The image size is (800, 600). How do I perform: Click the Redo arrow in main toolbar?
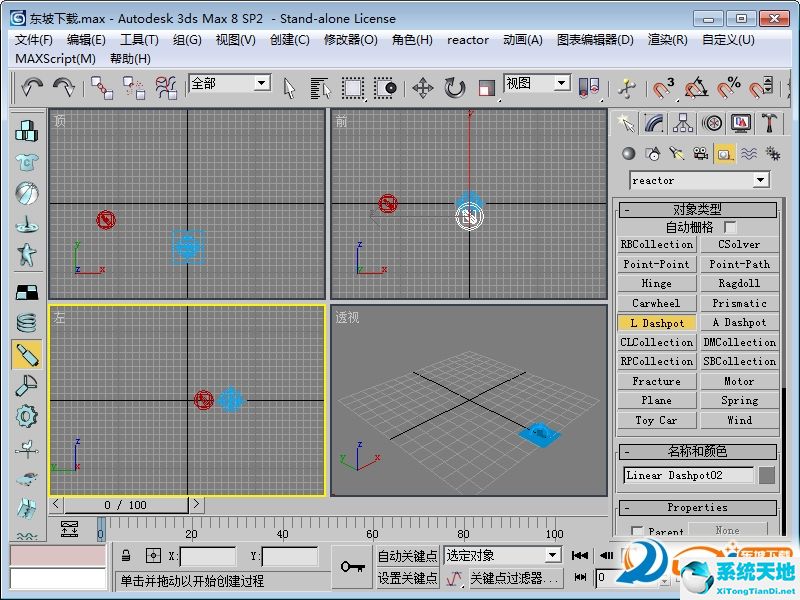coord(64,88)
